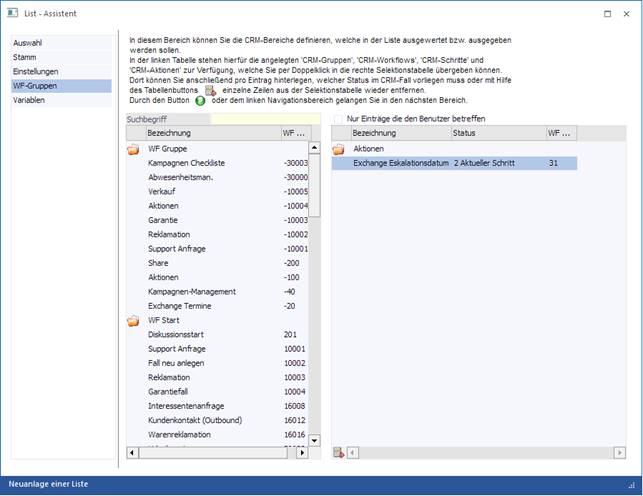This screenshot has height=496, width=643.
Task: Click the table button icon in the description text
Action: coord(210,91)
